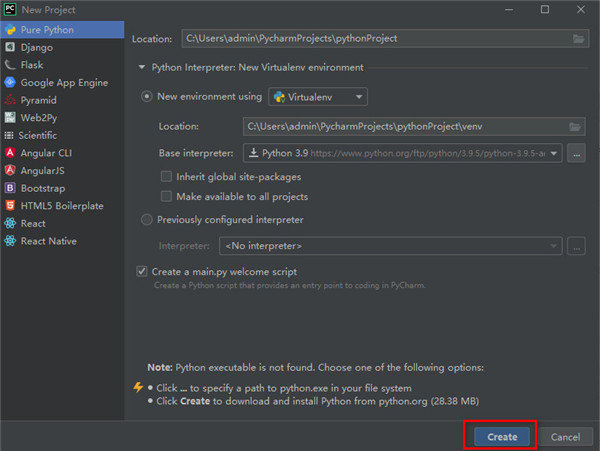Image resolution: width=600 pixels, height=451 pixels.
Task: Choose the Web2Py project type
Action: point(62,118)
